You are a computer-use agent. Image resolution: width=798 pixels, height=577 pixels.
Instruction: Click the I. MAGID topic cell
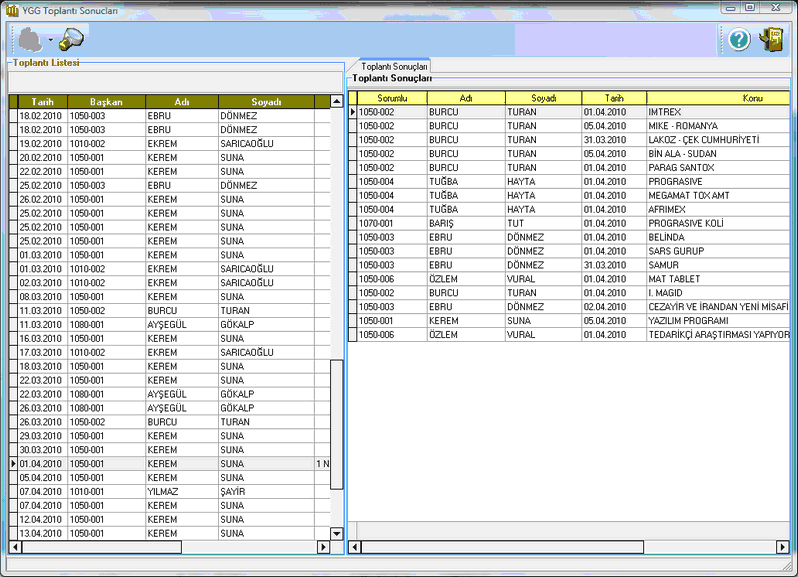718,293
